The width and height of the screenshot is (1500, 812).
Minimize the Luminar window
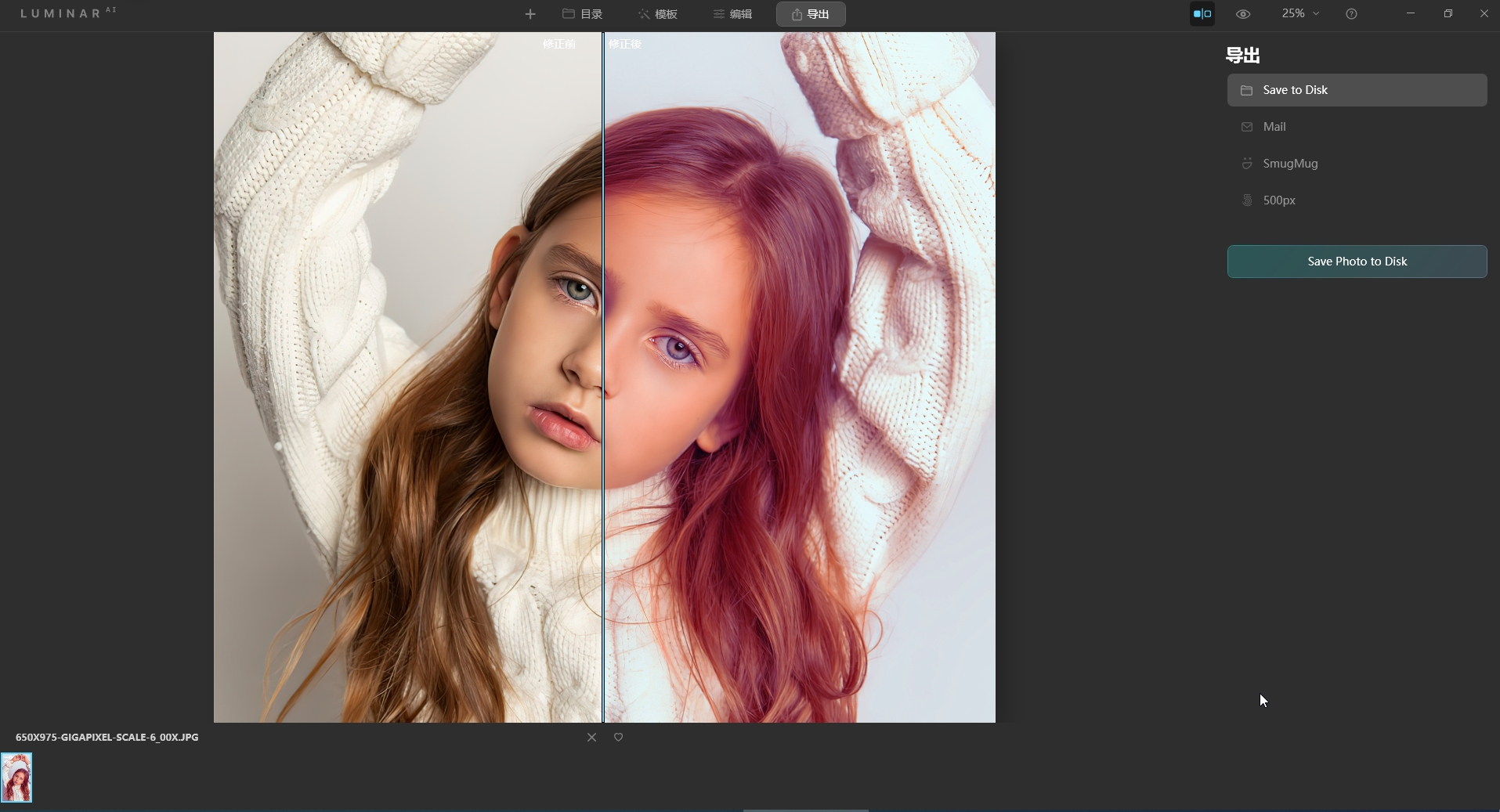pos(1410,13)
